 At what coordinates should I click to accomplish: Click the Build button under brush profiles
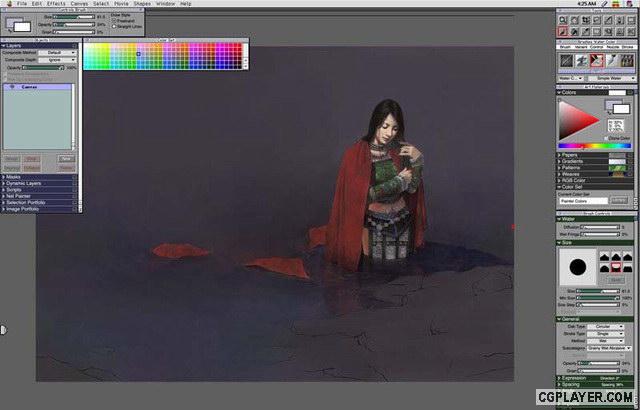point(616,280)
